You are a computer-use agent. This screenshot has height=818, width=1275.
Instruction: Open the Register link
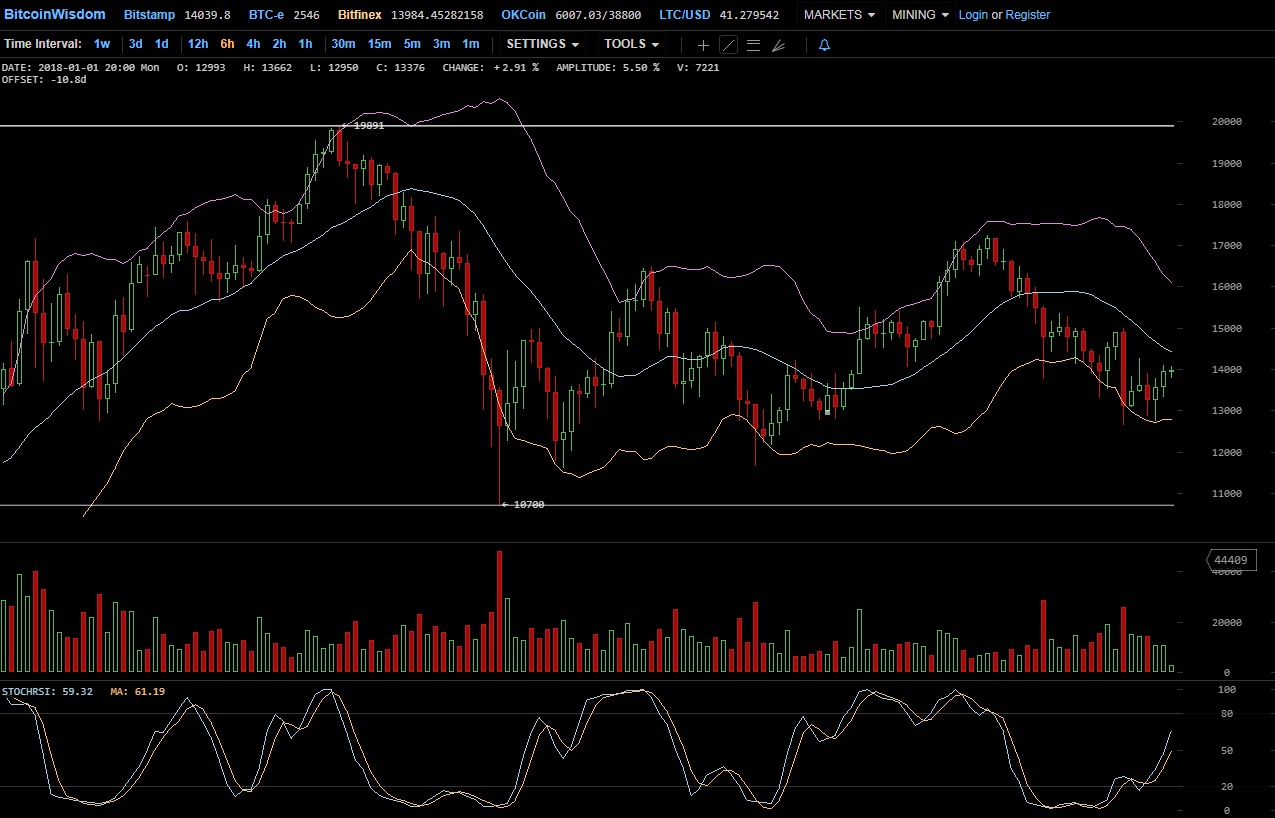[1028, 15]
